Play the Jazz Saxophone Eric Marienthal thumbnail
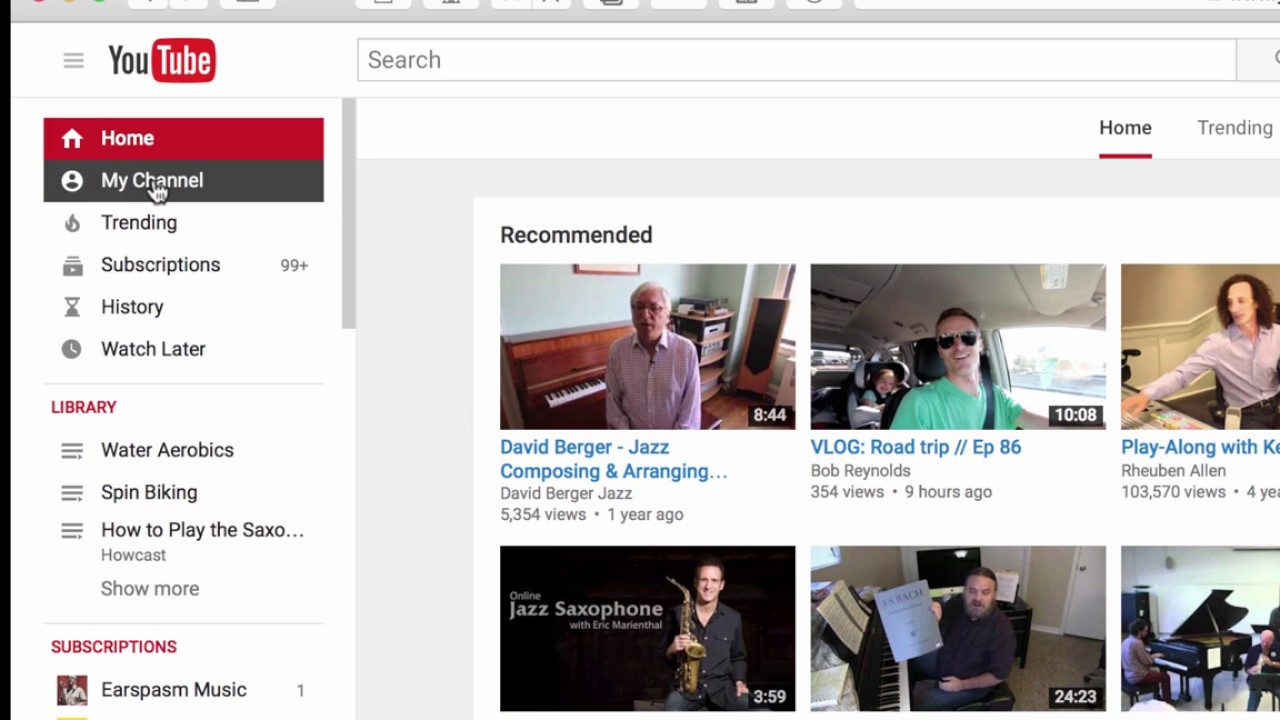The height and width of the screenshot is (720, 1280). pos(648,629)
